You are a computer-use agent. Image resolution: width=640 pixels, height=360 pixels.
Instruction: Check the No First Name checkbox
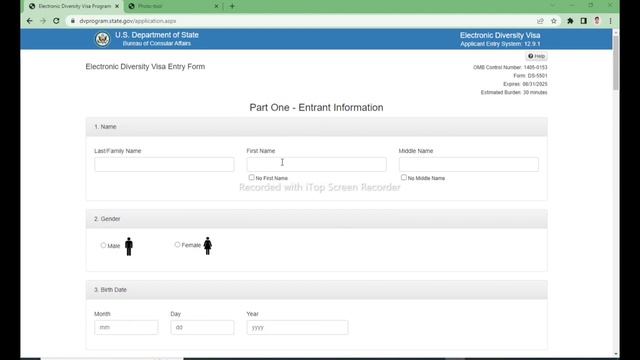click(x=251, y=178)
